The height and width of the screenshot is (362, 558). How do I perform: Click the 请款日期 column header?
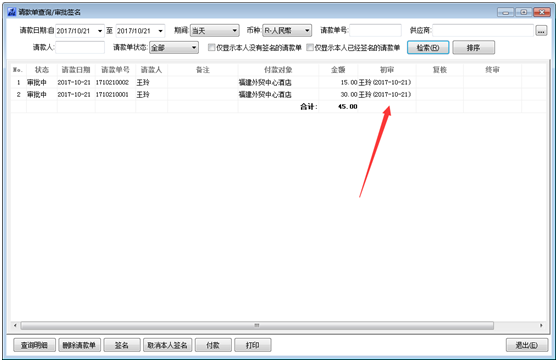pos(76,70)
